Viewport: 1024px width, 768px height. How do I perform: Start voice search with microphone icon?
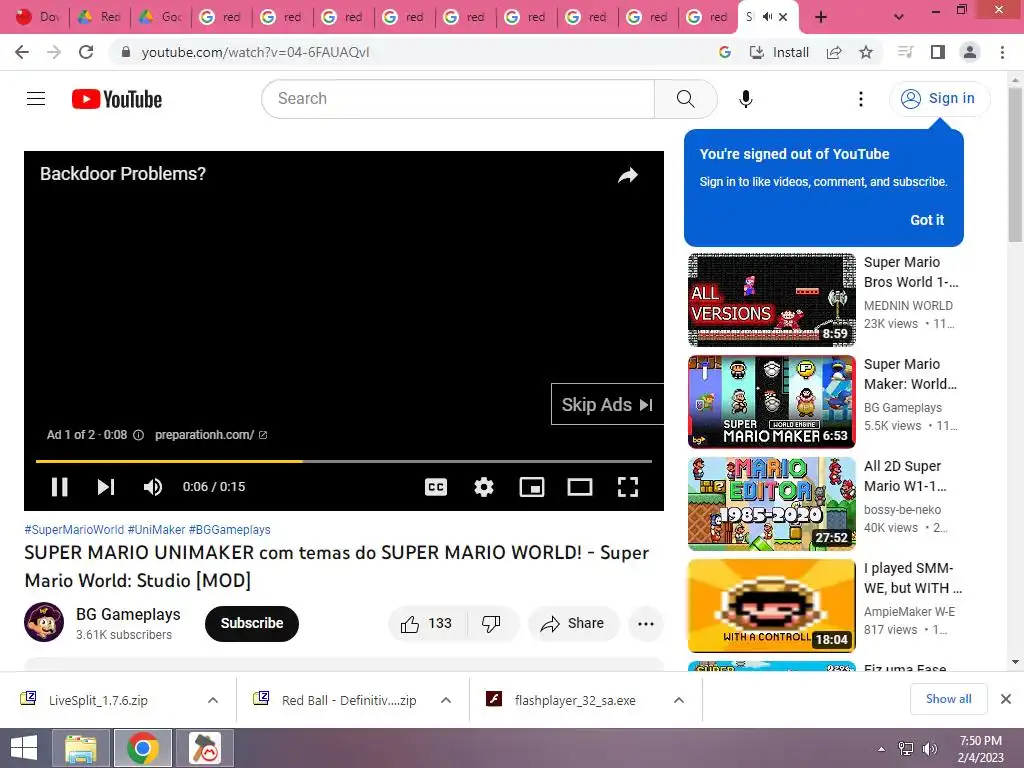pos(745,99)
